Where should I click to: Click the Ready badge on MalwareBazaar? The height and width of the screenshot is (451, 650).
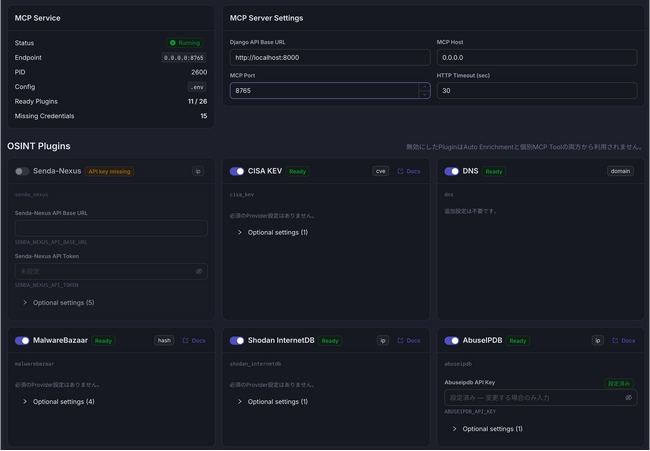103,341
